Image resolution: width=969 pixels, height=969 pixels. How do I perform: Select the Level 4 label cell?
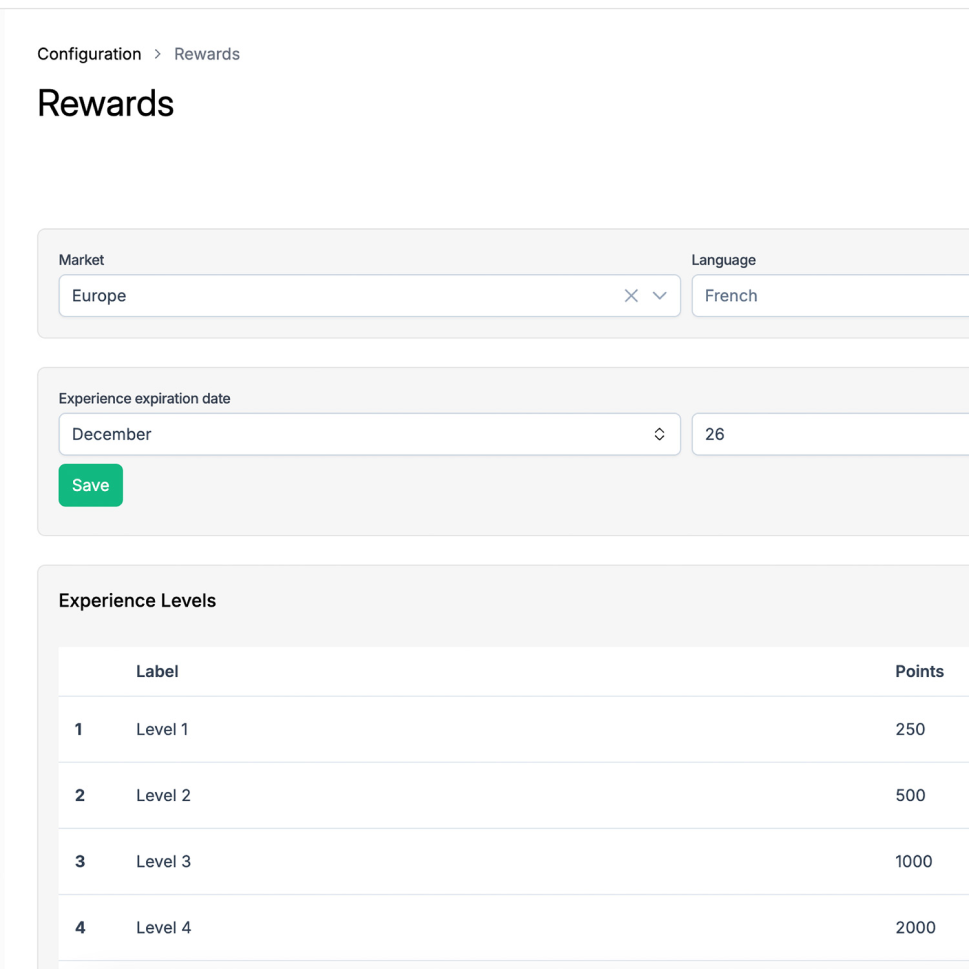click(163, 927)
